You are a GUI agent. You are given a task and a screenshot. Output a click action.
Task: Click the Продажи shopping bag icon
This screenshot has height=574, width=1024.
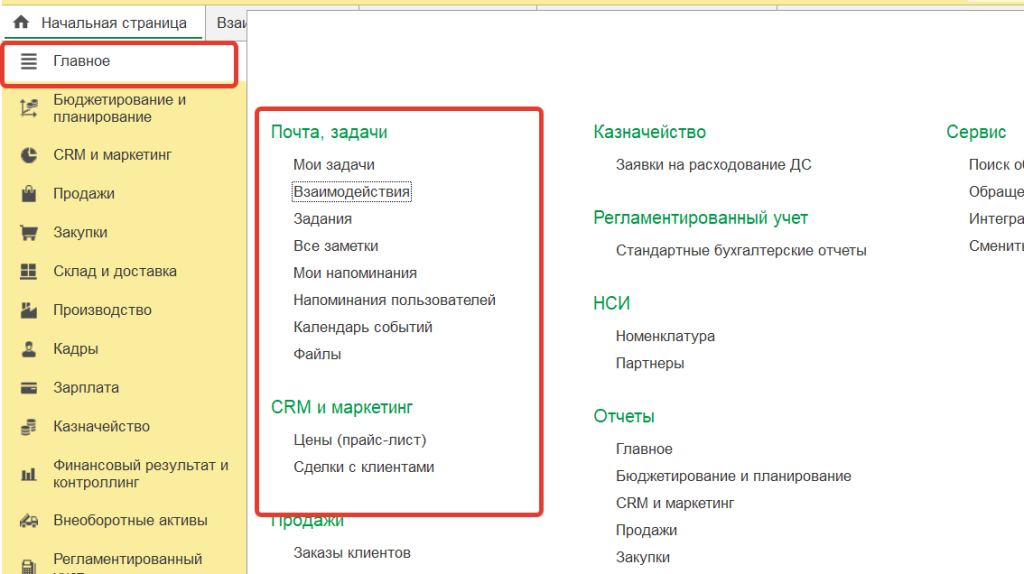tap(29, 194)
